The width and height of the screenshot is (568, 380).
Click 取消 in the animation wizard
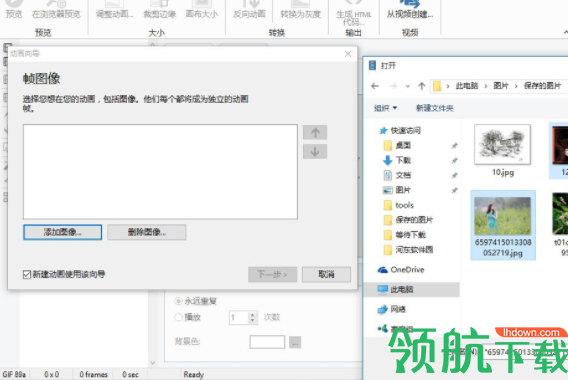[326, 275]
